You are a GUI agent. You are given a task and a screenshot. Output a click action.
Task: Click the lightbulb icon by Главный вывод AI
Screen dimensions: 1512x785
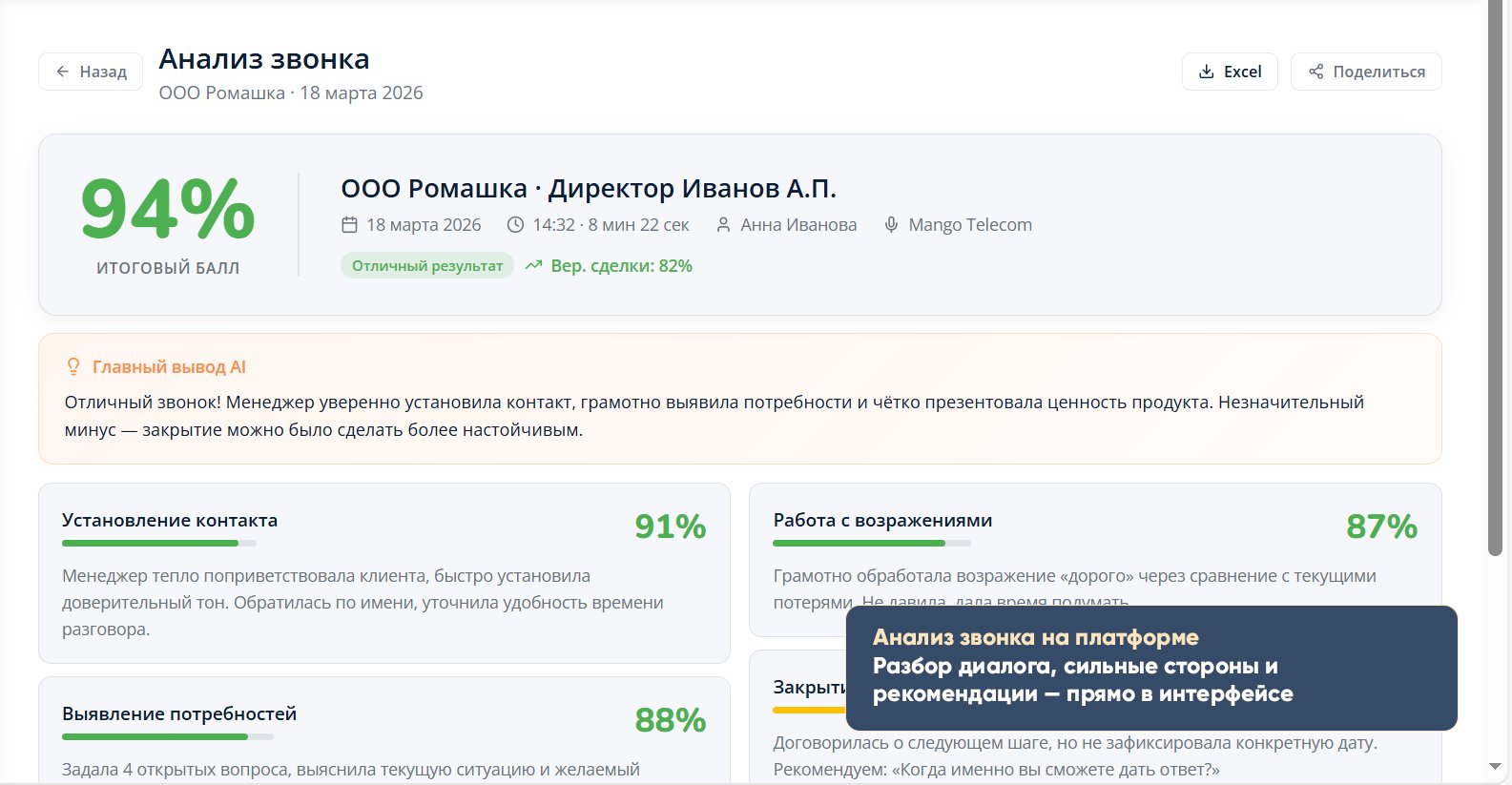(73, 367)
